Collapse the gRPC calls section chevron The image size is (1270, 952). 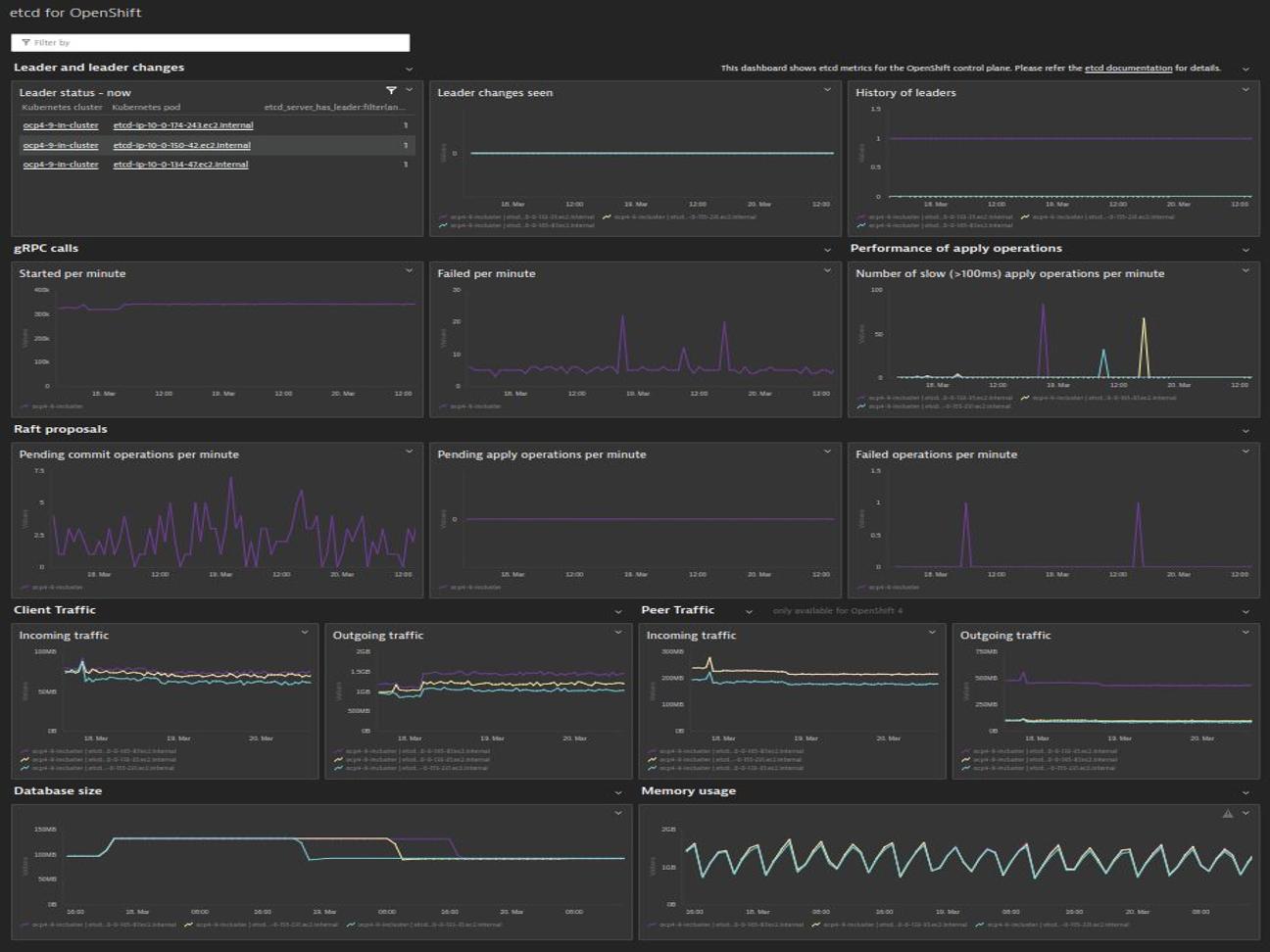pos(827,250)
